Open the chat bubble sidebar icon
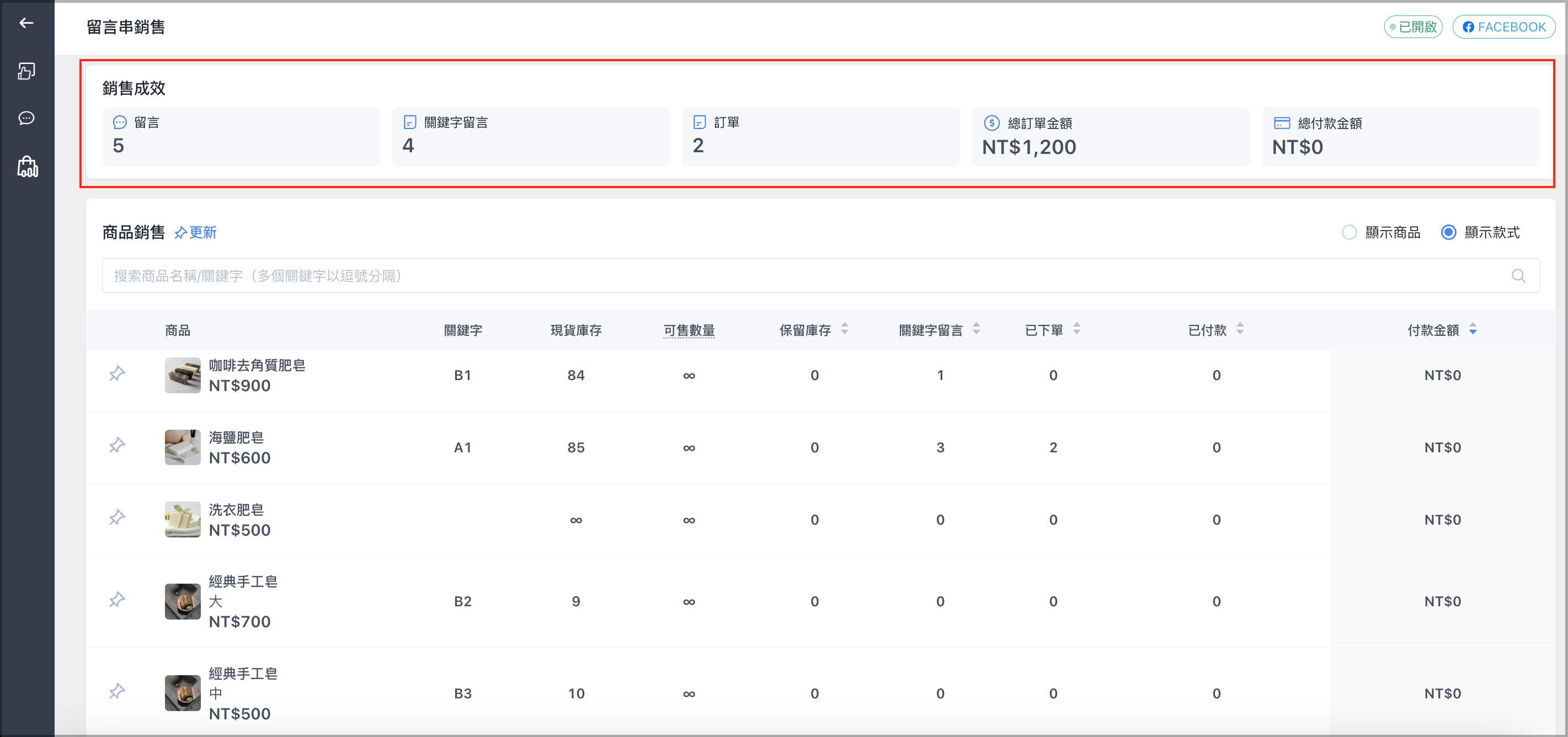Screen dimensions: 1568x737 pos(26,118)
